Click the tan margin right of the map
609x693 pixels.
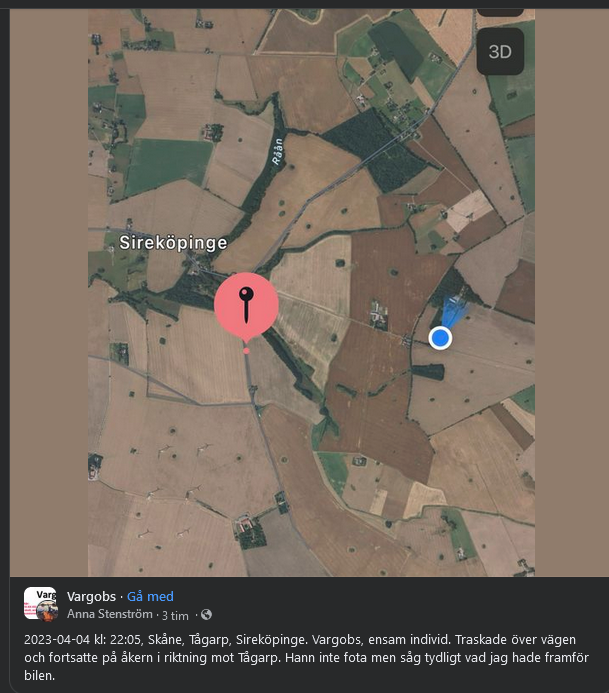click(570, 300)
